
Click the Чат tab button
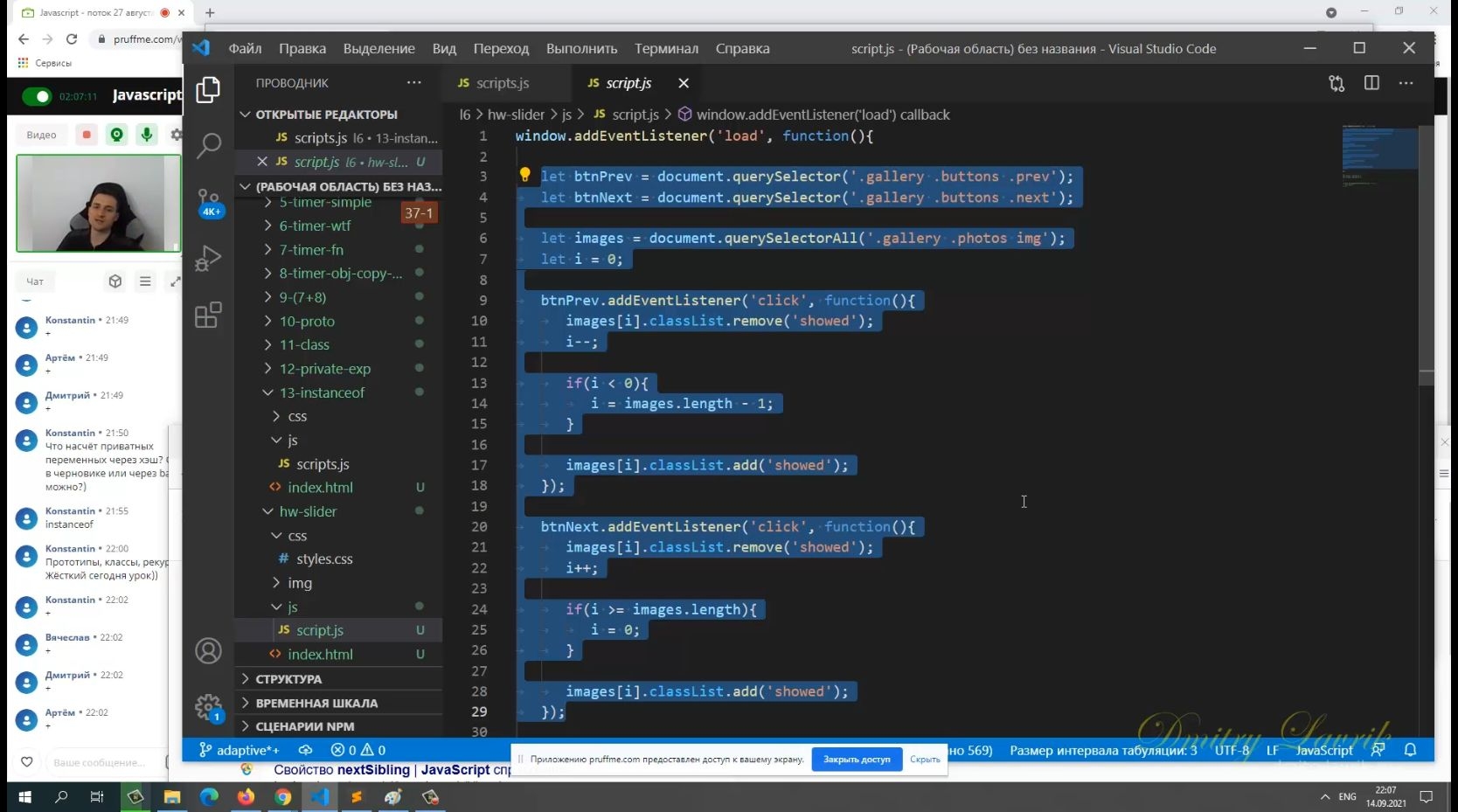(x=35, y=281)
